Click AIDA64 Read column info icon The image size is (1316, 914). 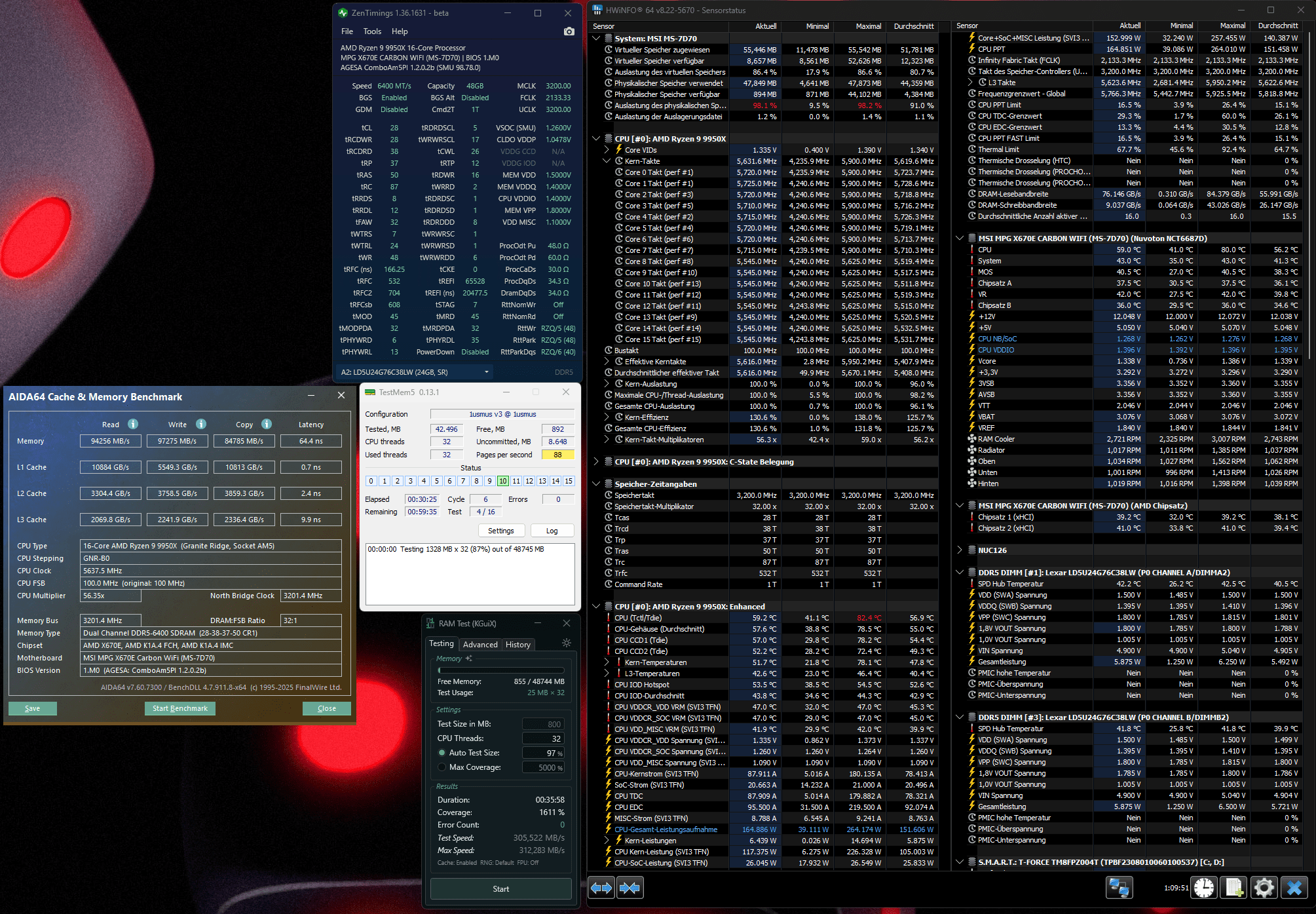[133, 424]
